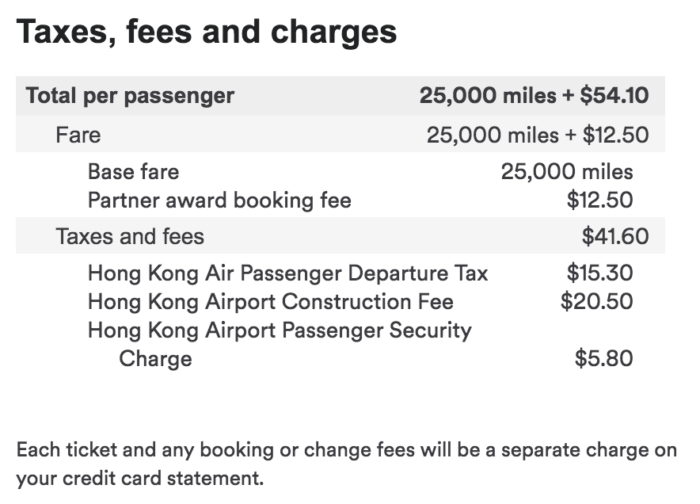Select the Fare row label
Viewport: 700px width, 504px height.
[78, 135]
